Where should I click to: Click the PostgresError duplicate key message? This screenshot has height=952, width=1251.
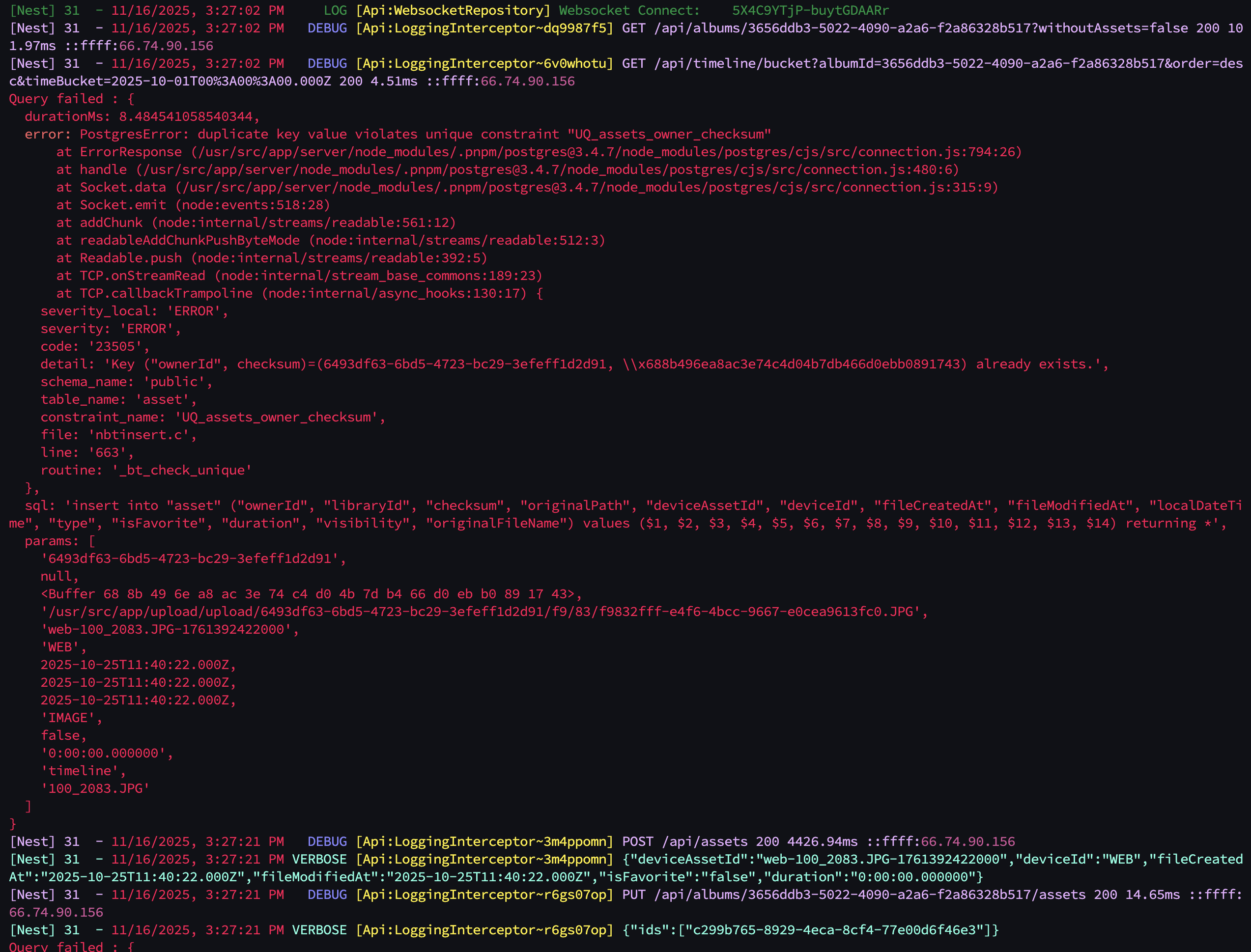(425, 134)
